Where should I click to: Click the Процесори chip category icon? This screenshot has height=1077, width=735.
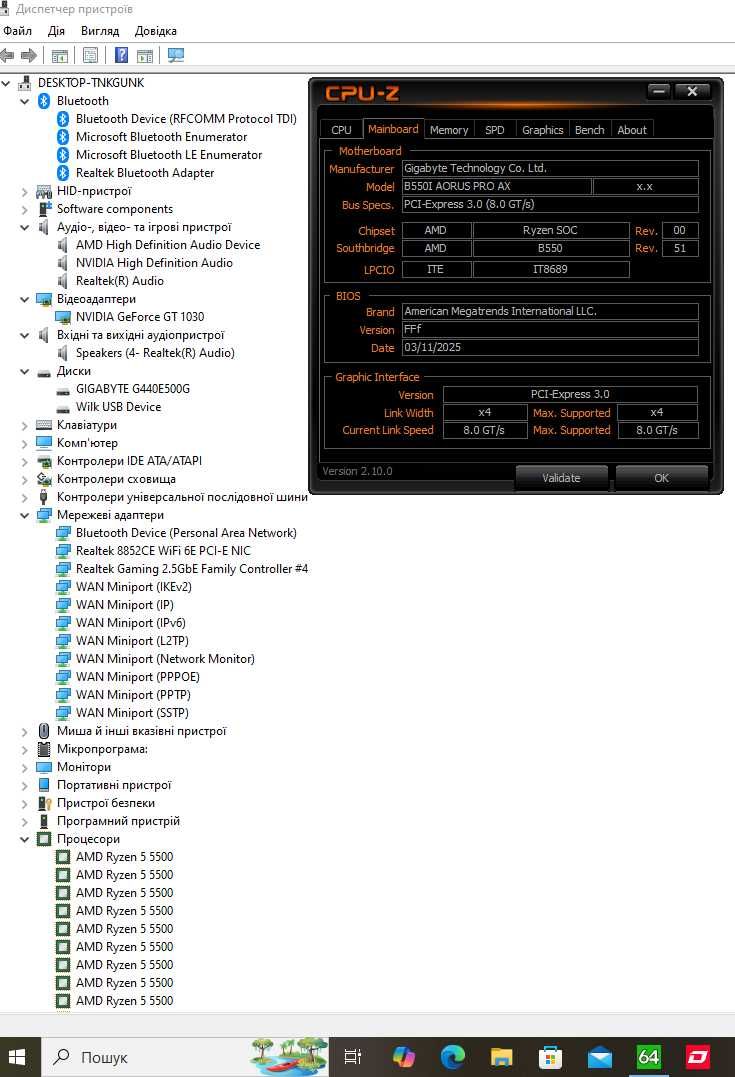[44, 839]
